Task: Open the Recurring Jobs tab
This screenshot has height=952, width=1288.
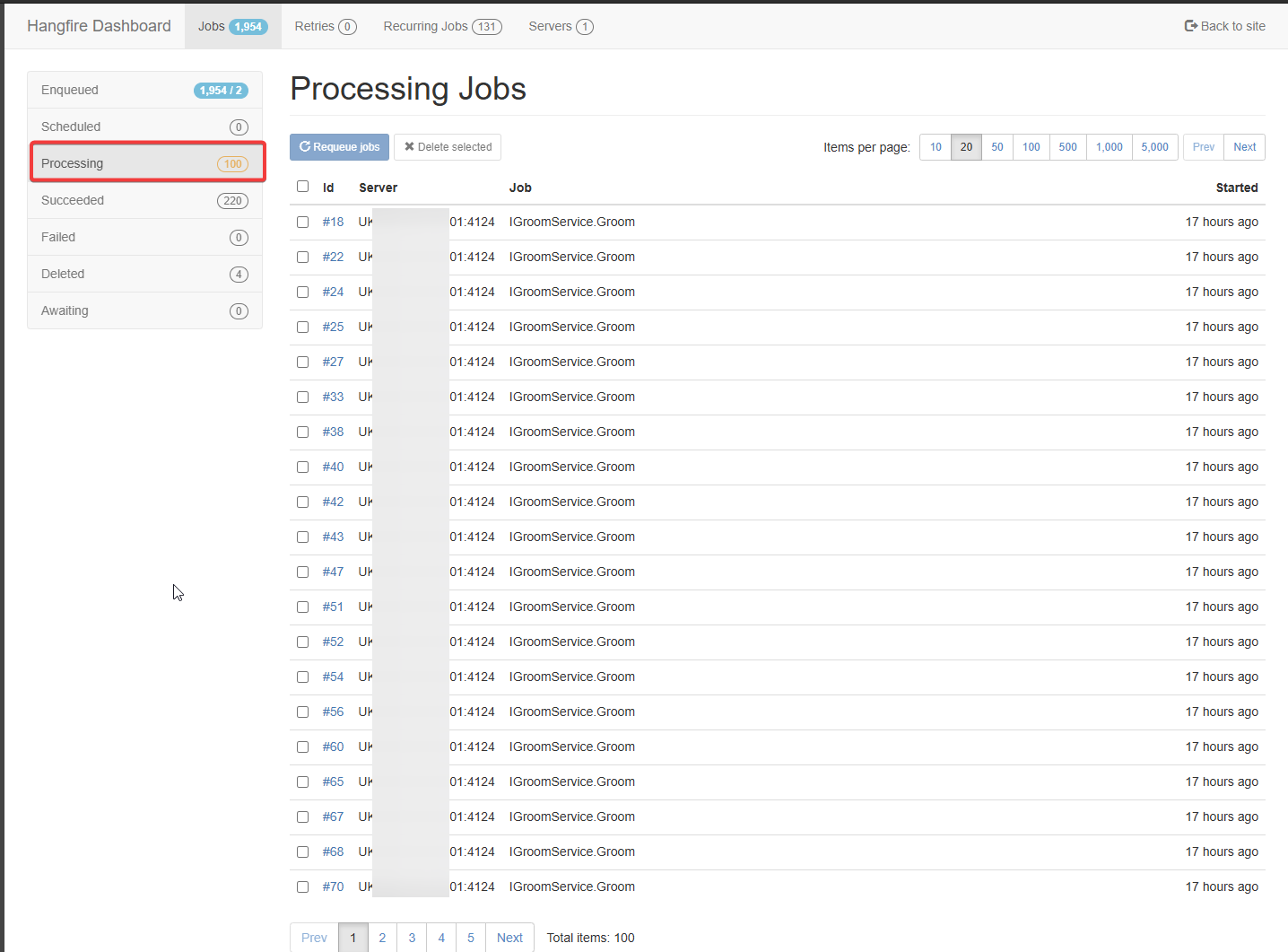Action: click(442, 26)
